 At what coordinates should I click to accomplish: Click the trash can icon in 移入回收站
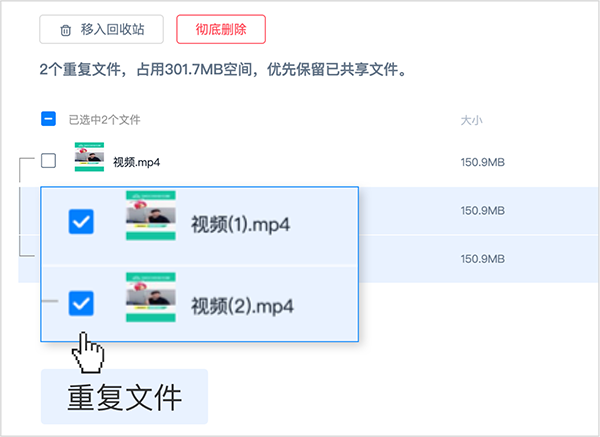click(x=66, y=30)
